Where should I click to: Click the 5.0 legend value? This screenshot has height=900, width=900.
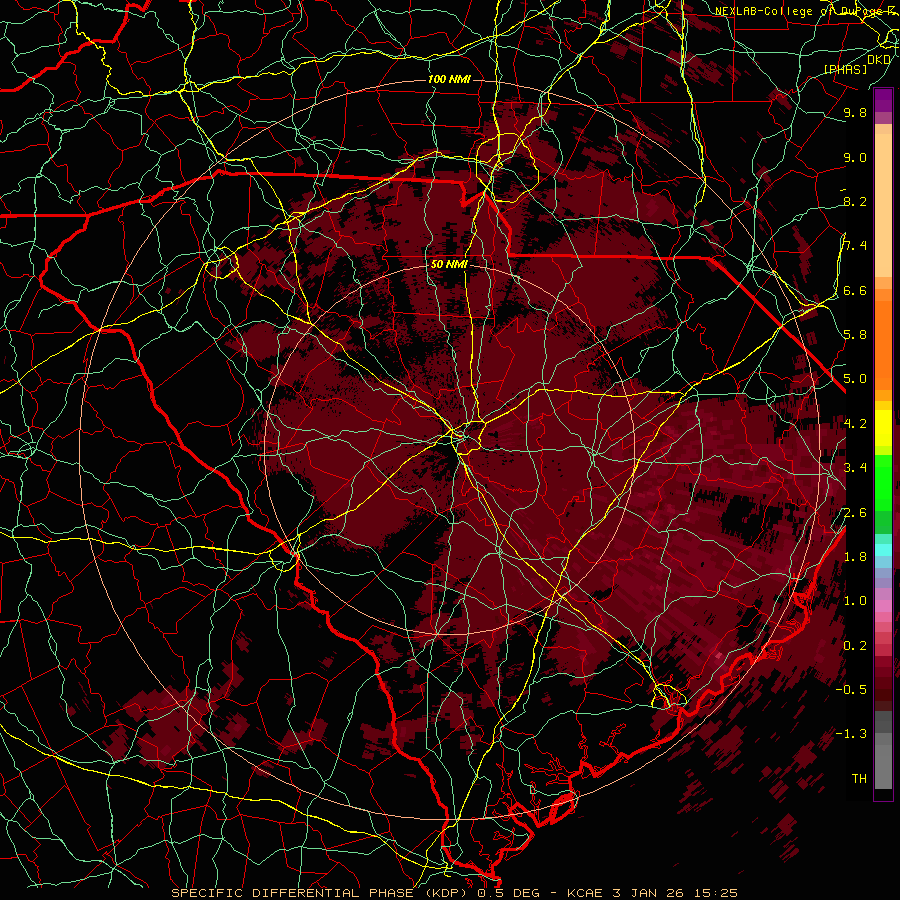click(855, 379)
